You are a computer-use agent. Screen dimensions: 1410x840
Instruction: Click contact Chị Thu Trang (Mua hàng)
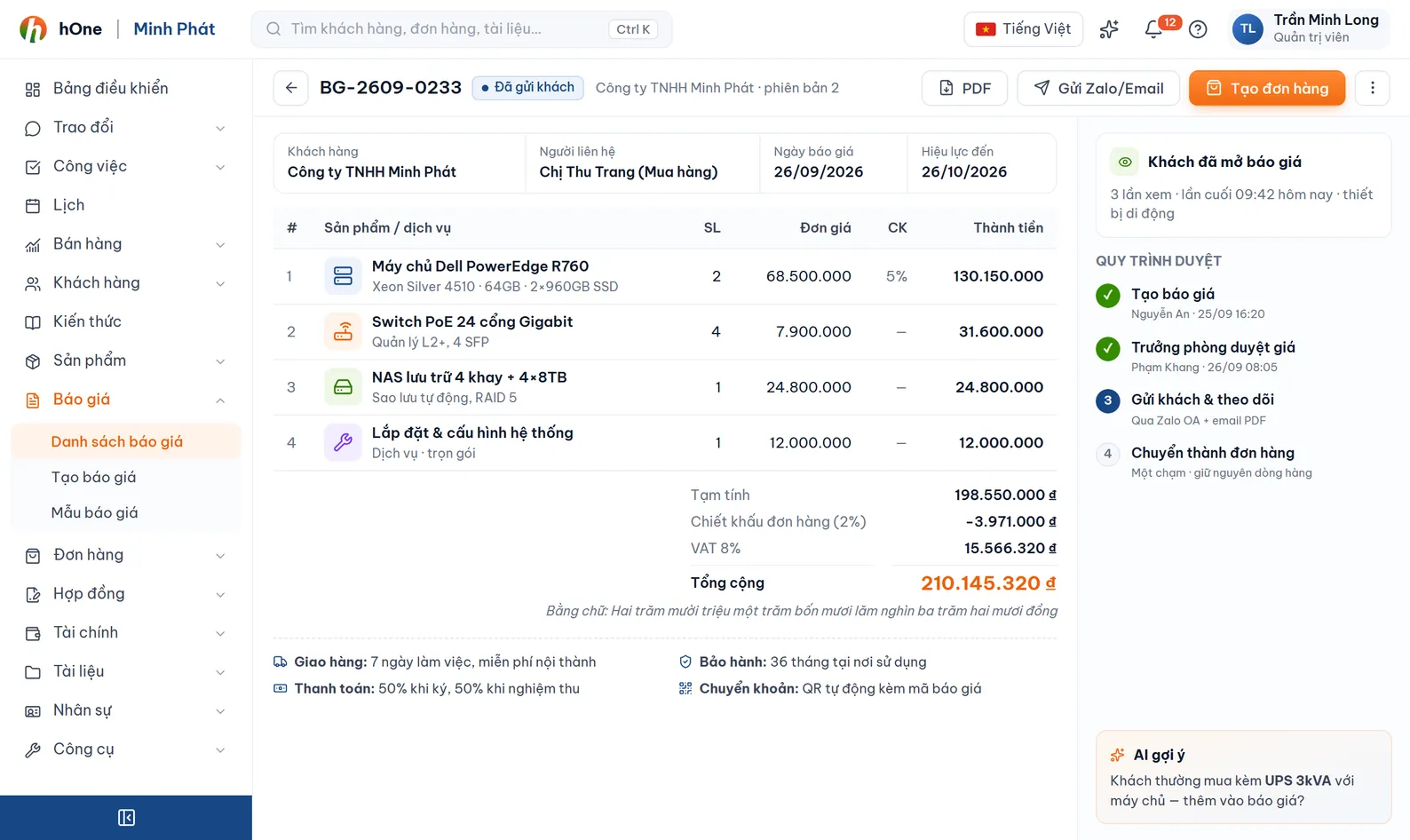click(x=629, y=172)
